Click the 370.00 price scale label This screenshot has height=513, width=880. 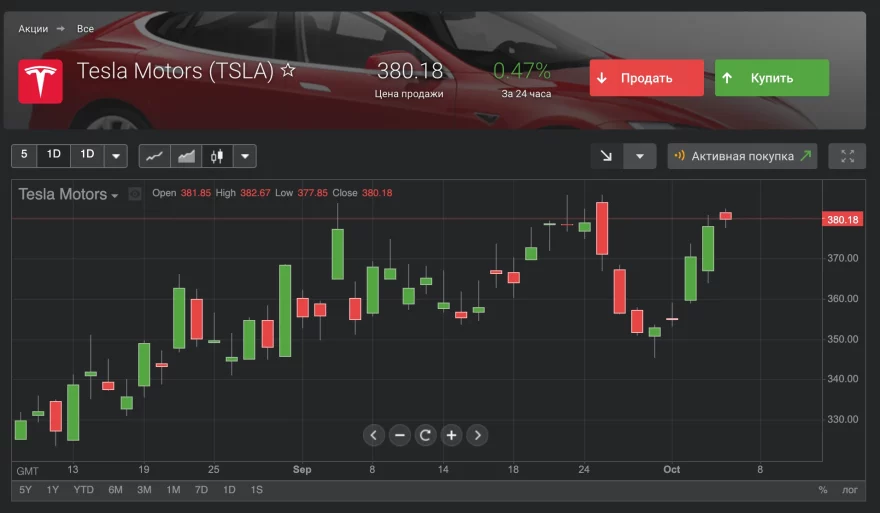[842, 258]
